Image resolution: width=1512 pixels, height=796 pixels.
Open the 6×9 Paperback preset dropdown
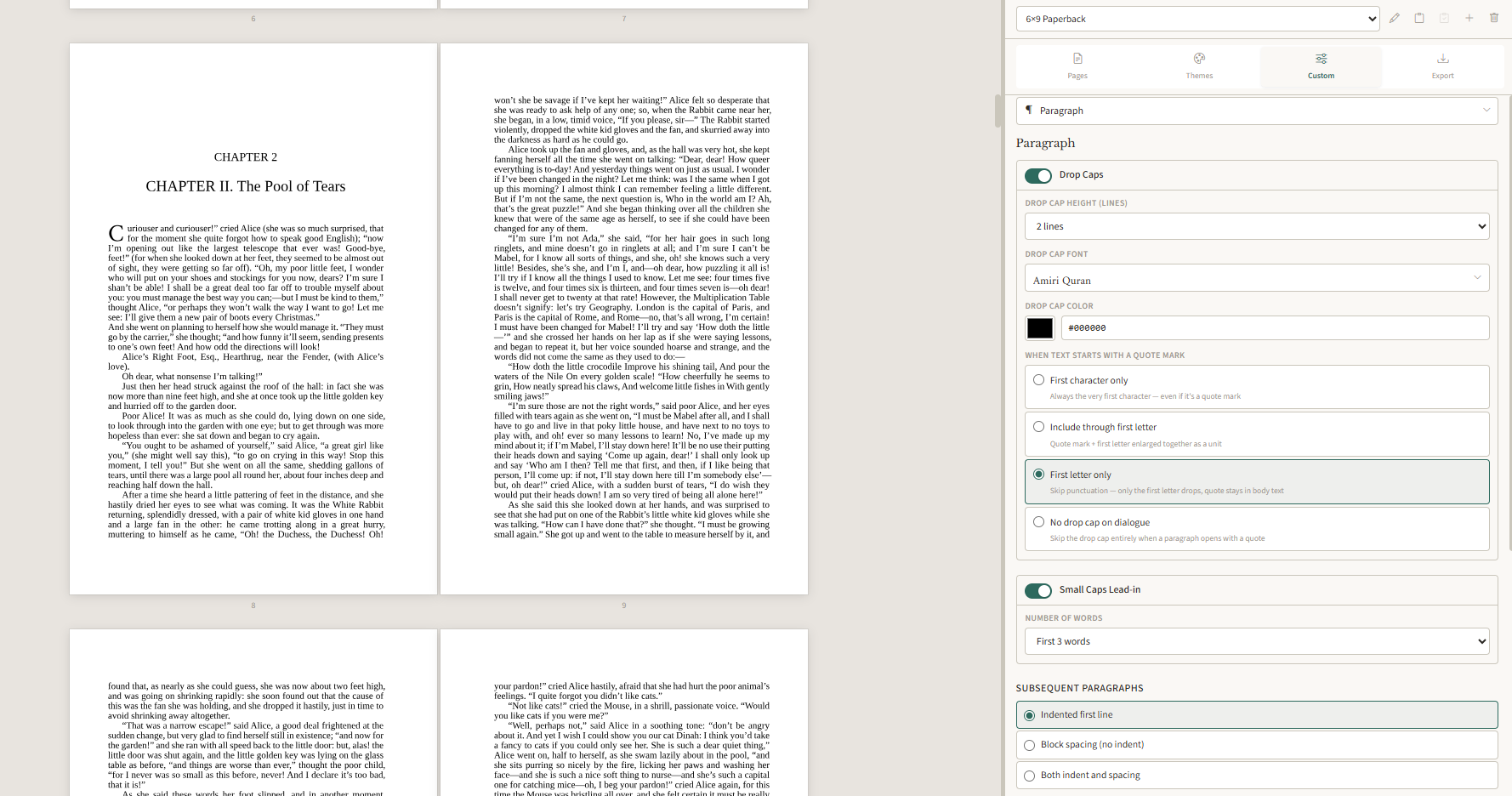point(1197,19)
